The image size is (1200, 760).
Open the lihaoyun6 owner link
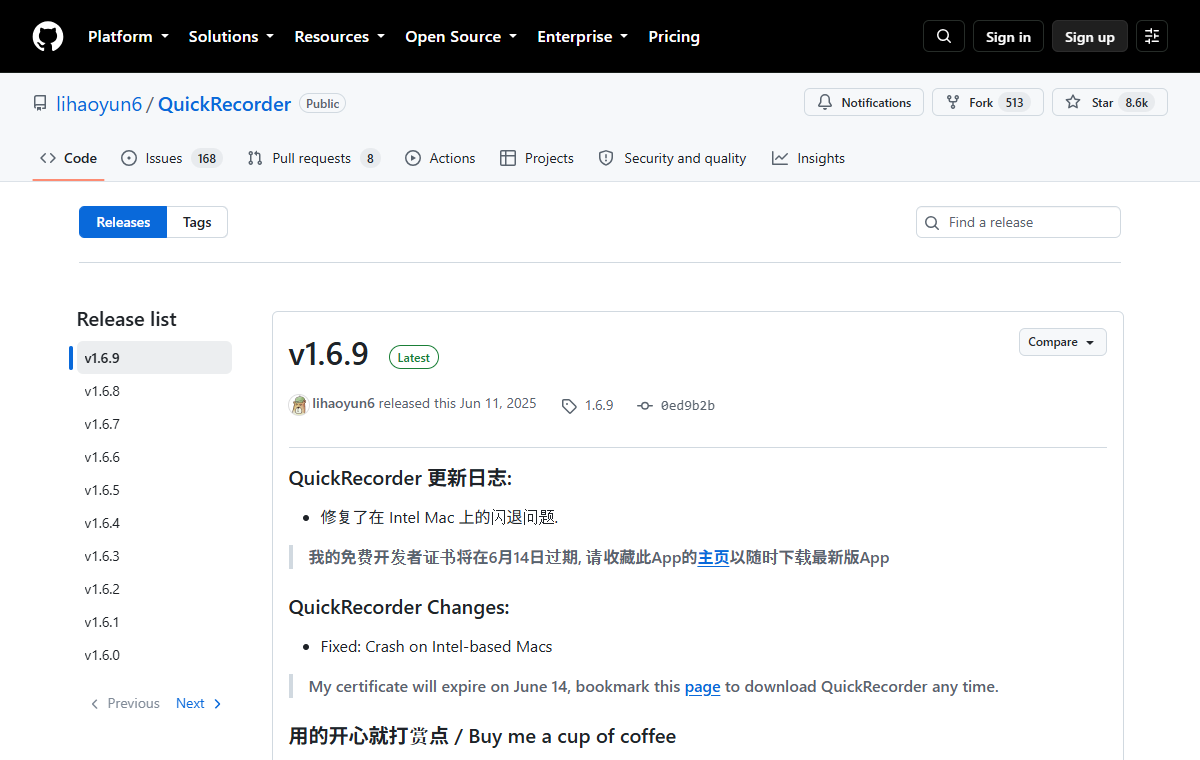(99, 104)
